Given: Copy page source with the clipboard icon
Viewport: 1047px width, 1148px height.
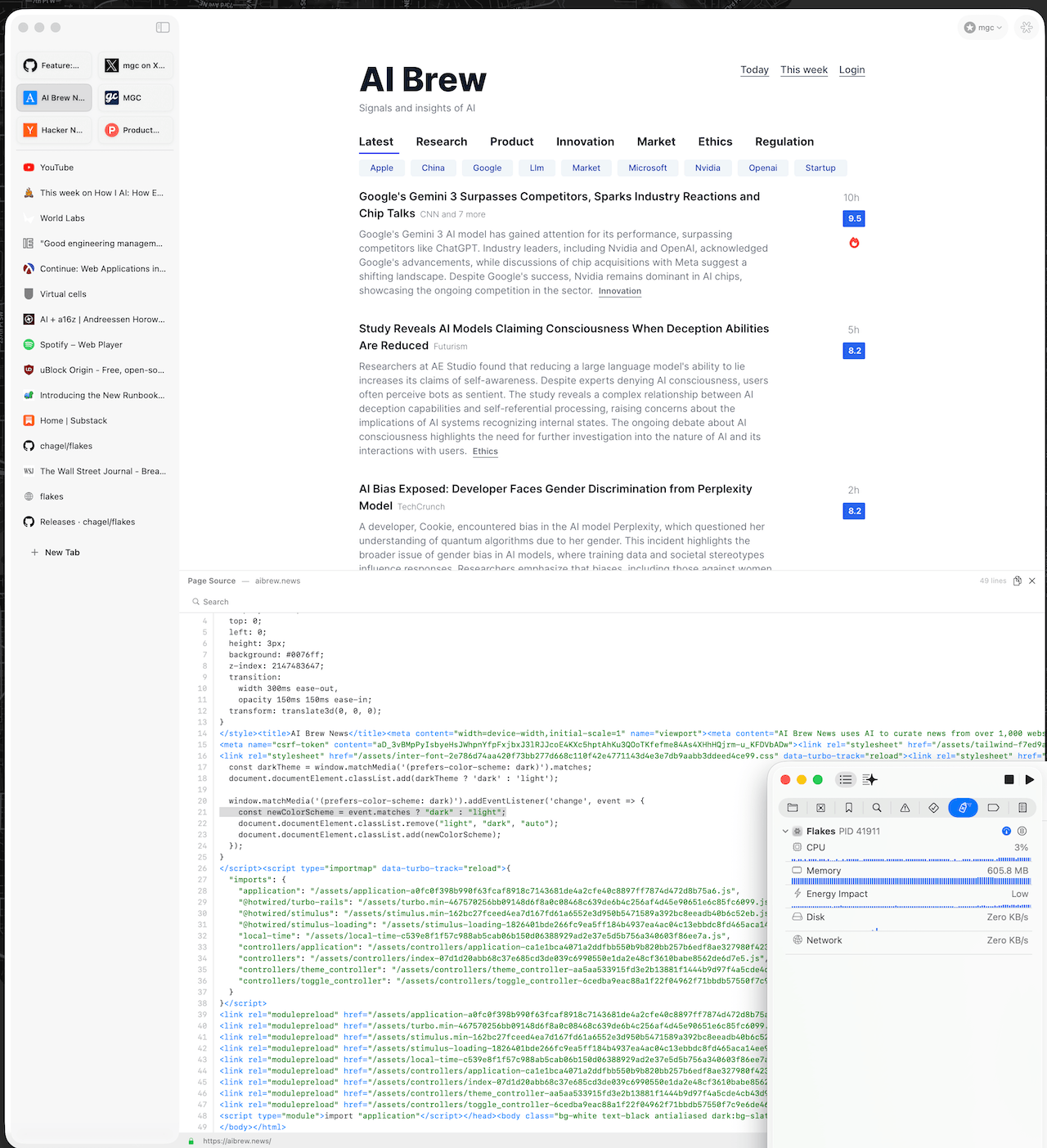Looking at the screenshot, I should [1017, 581].
